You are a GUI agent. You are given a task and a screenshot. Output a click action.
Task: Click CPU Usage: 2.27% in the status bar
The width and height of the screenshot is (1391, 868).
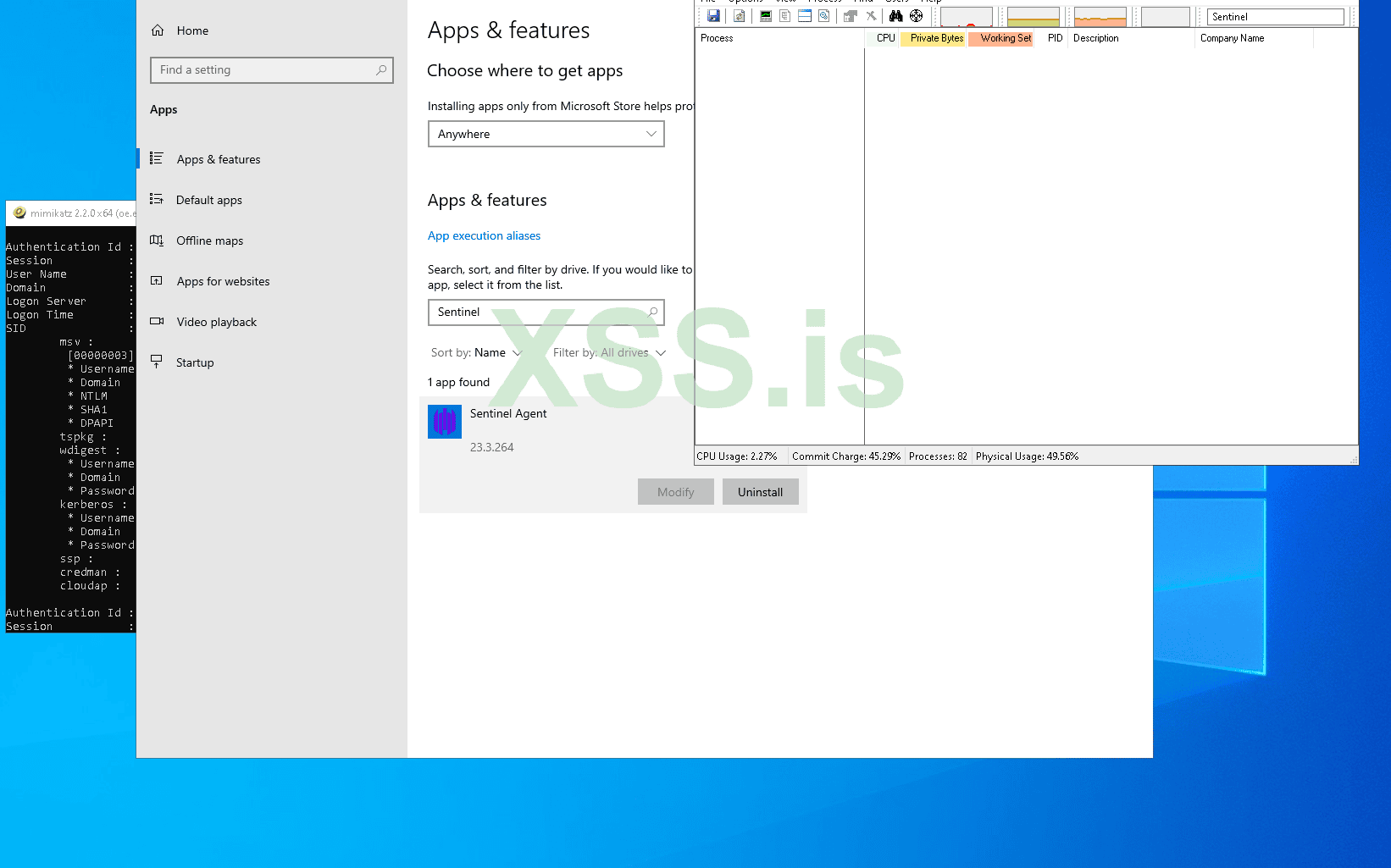pos(737,456)
